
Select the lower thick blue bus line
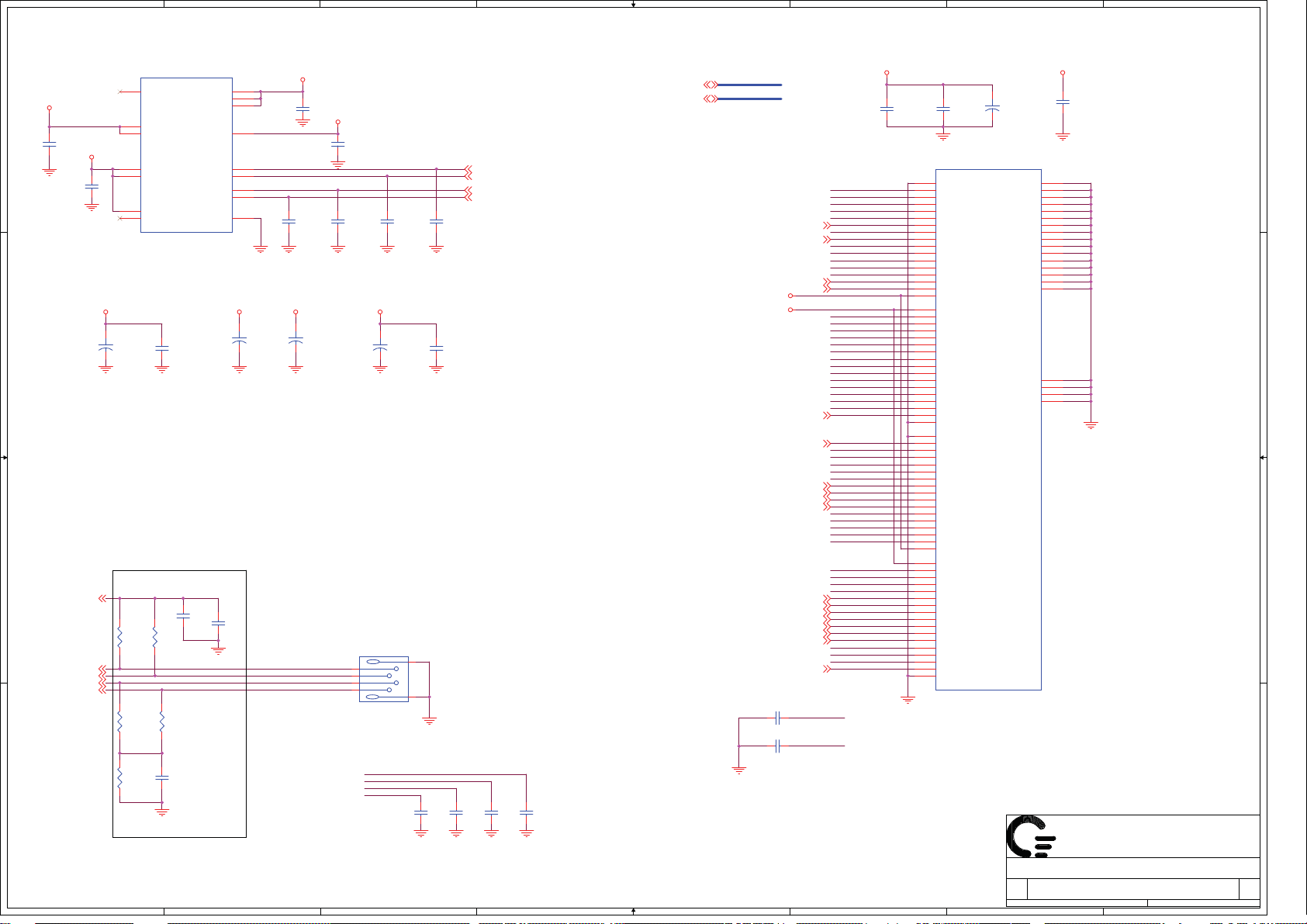pyautogui.click(x=749, y=99)
